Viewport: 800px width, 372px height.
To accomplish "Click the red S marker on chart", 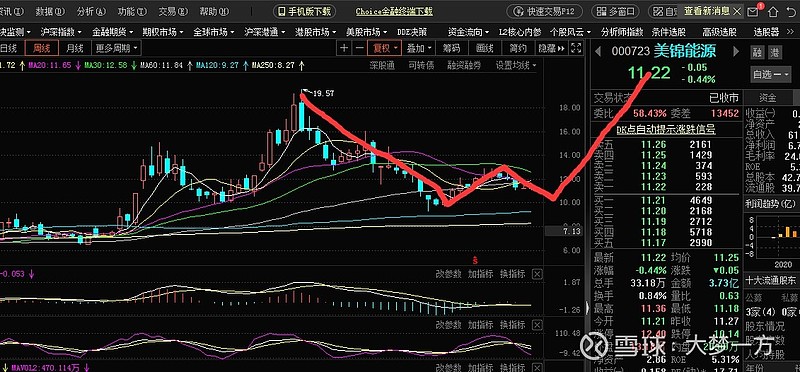I will pyautogui.click(x=474, y=260).
